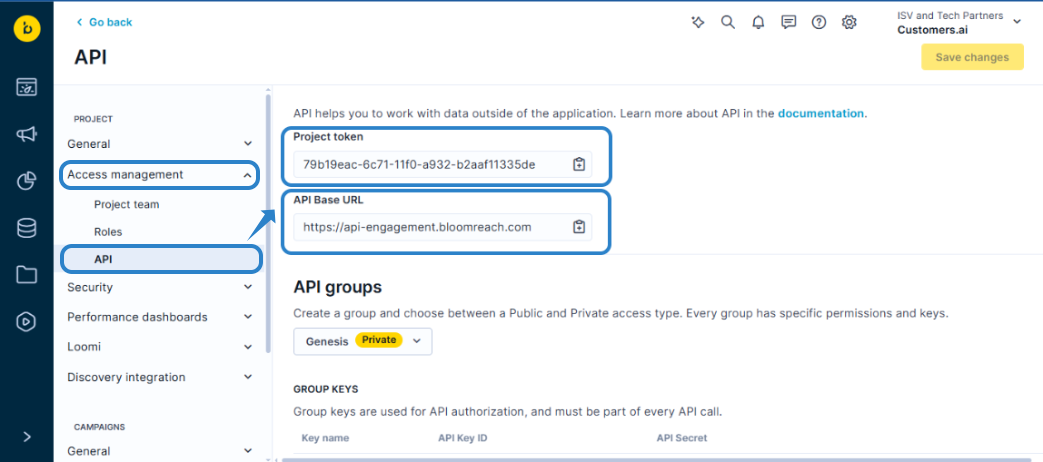
Task: Open notifications bell icon
Action: pos(758,22)
